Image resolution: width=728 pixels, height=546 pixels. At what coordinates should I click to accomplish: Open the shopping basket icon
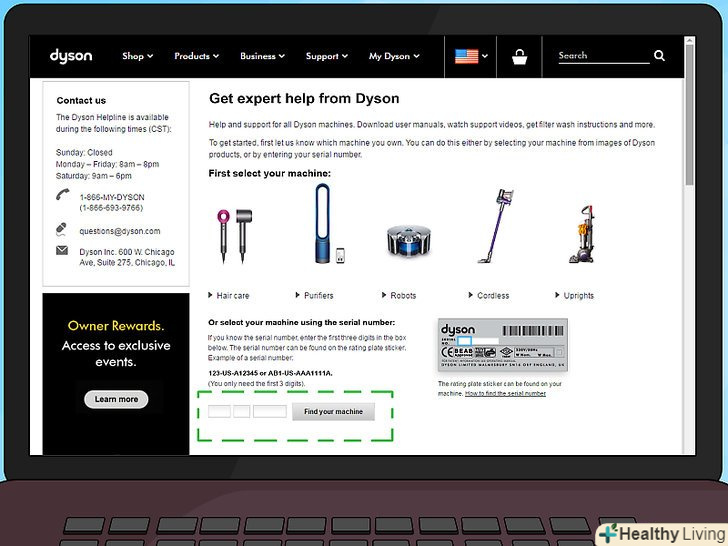[519, 57]
